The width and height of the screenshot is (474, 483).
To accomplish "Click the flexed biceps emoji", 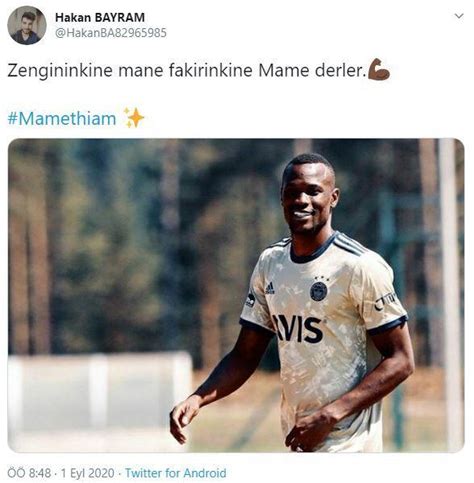I will 379,69.
